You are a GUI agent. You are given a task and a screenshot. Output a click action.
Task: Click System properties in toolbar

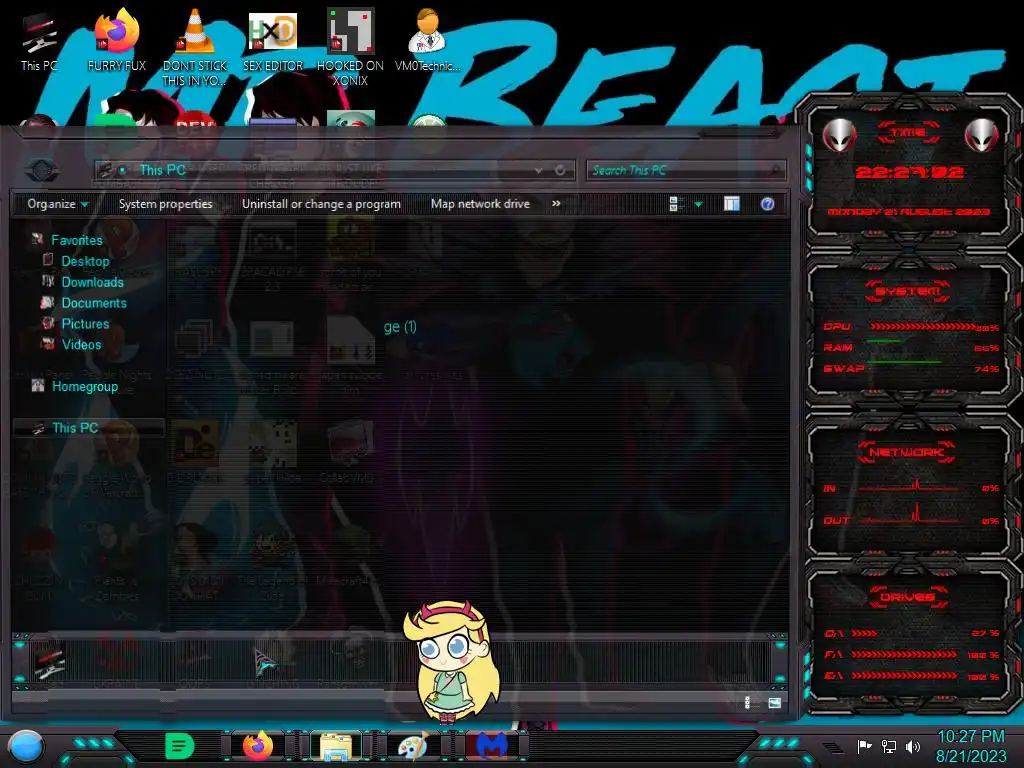point(165,204)
